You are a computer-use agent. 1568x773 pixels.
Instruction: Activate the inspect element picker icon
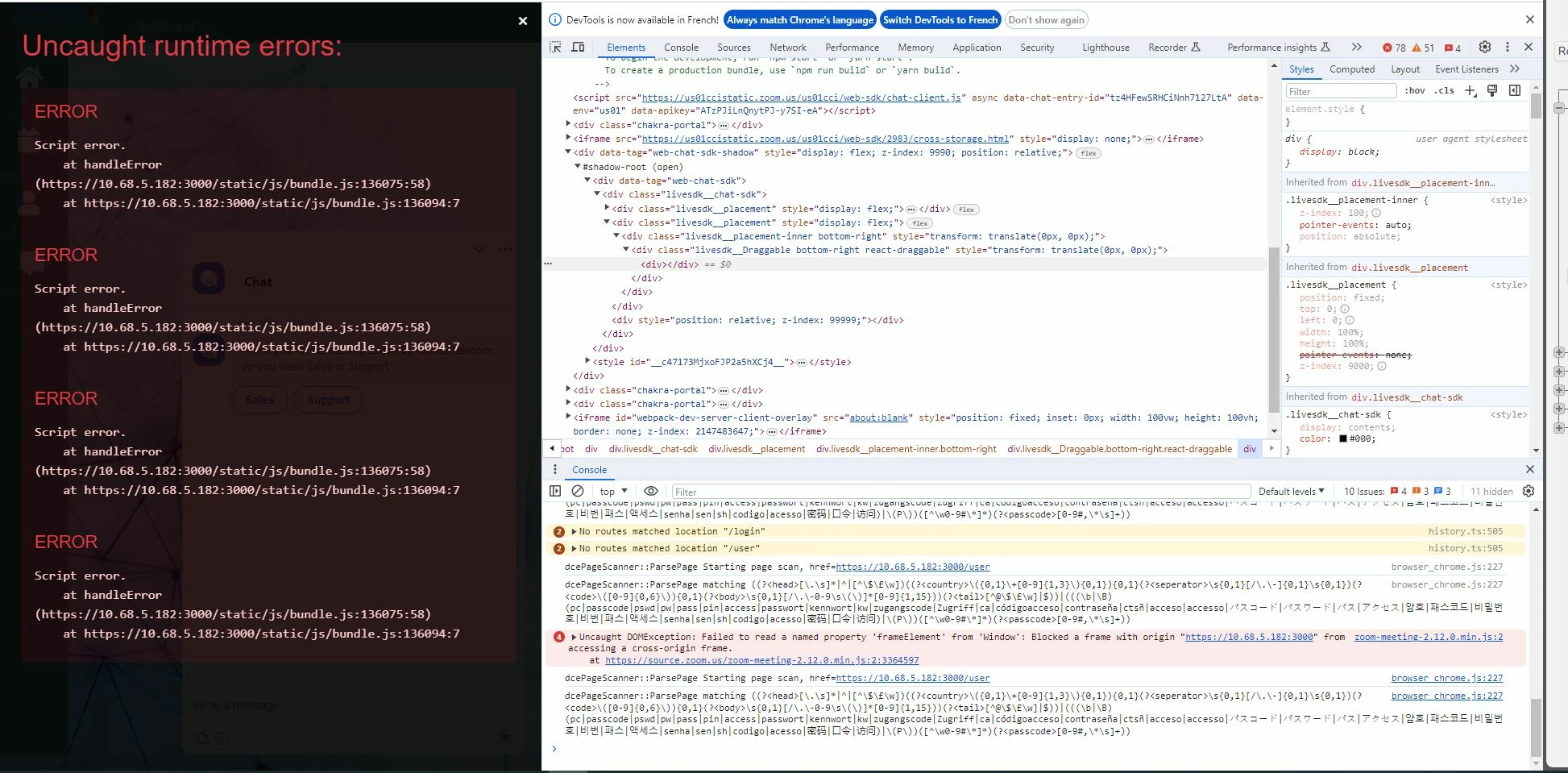[x=555, y=47]
